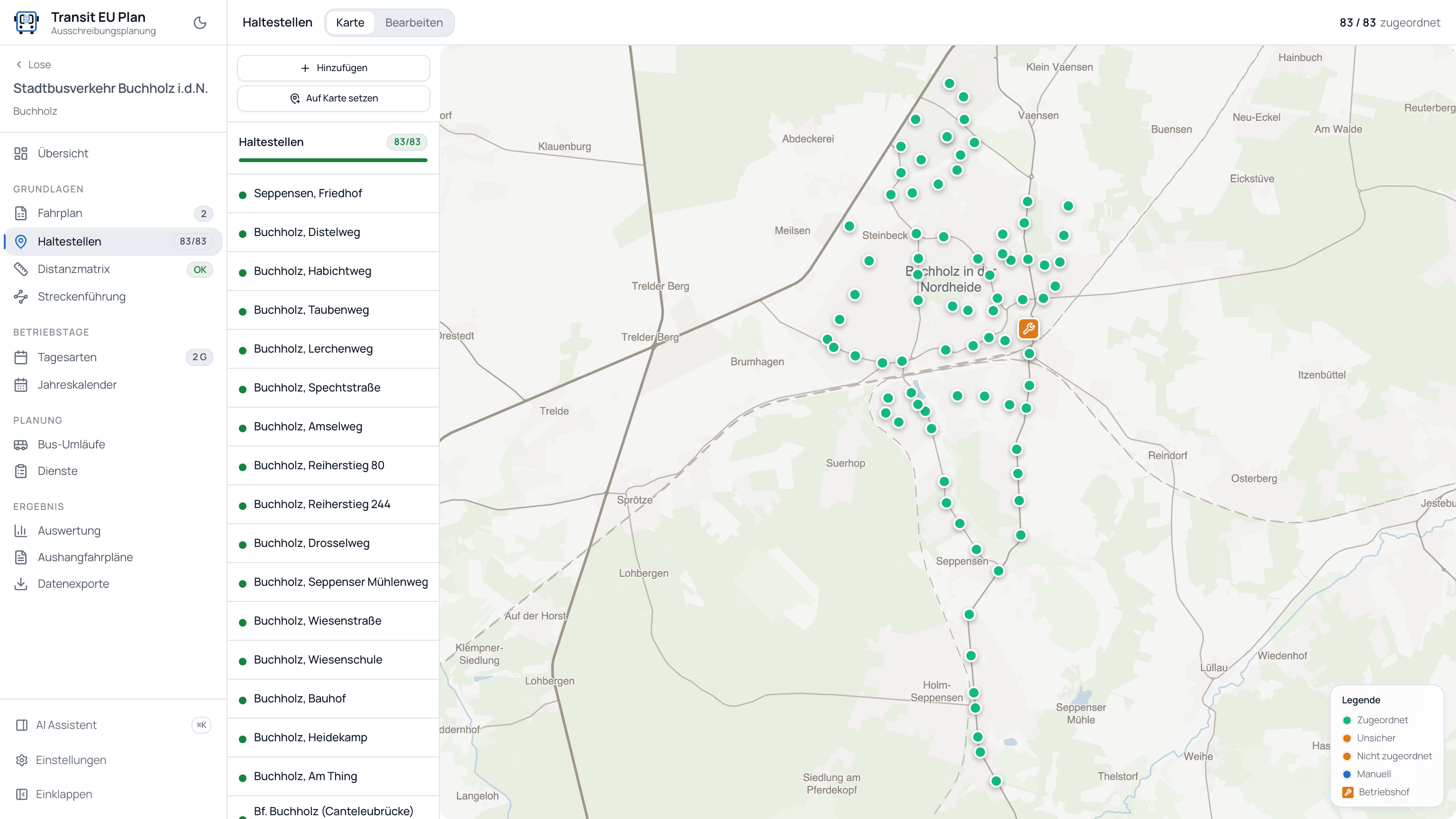Open Bus-Umläufe bus icon
Image resolution: width=1456 pixels, height=819 pixels.
[21, 445]
